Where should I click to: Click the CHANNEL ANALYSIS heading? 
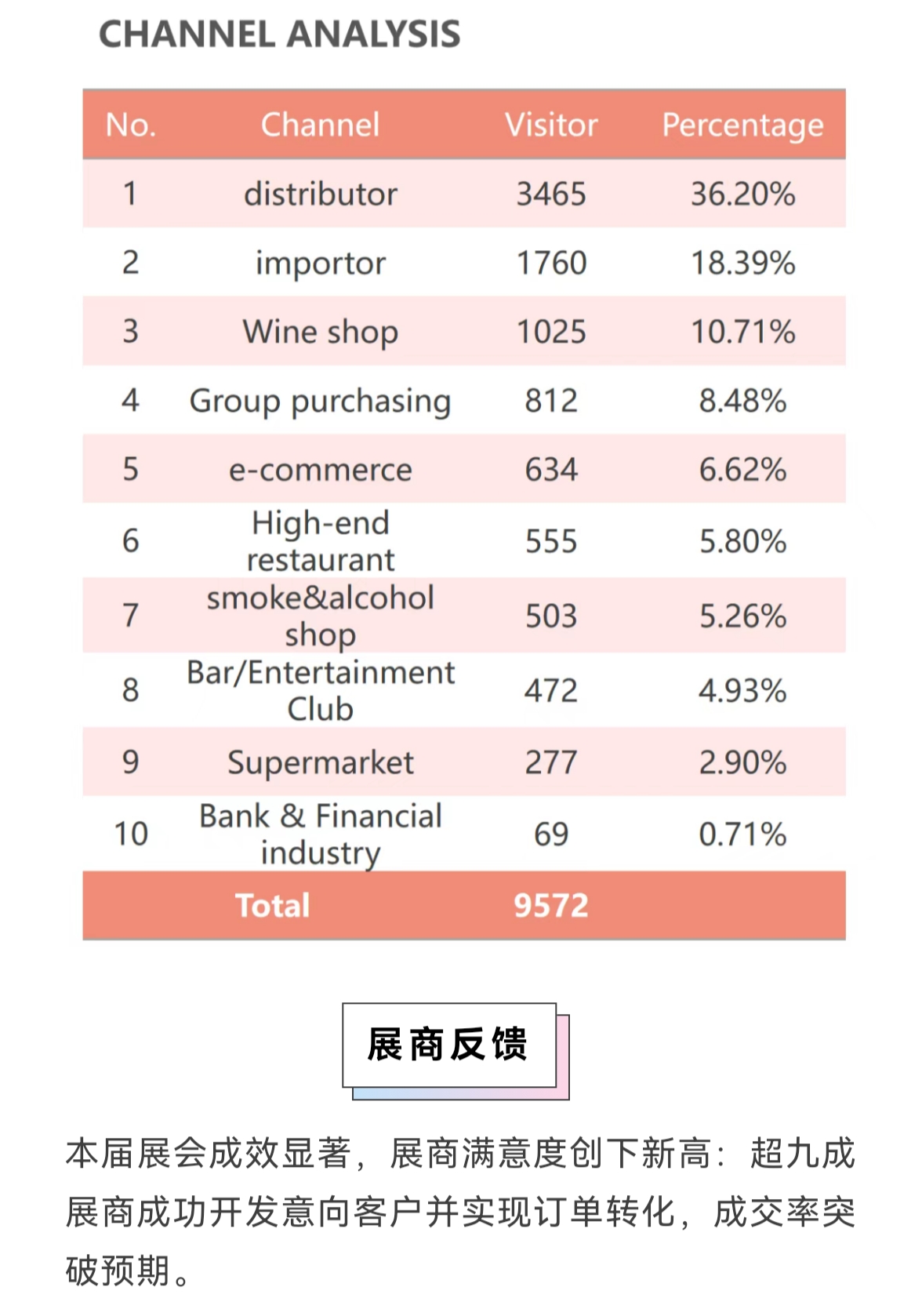pos(279,35)
